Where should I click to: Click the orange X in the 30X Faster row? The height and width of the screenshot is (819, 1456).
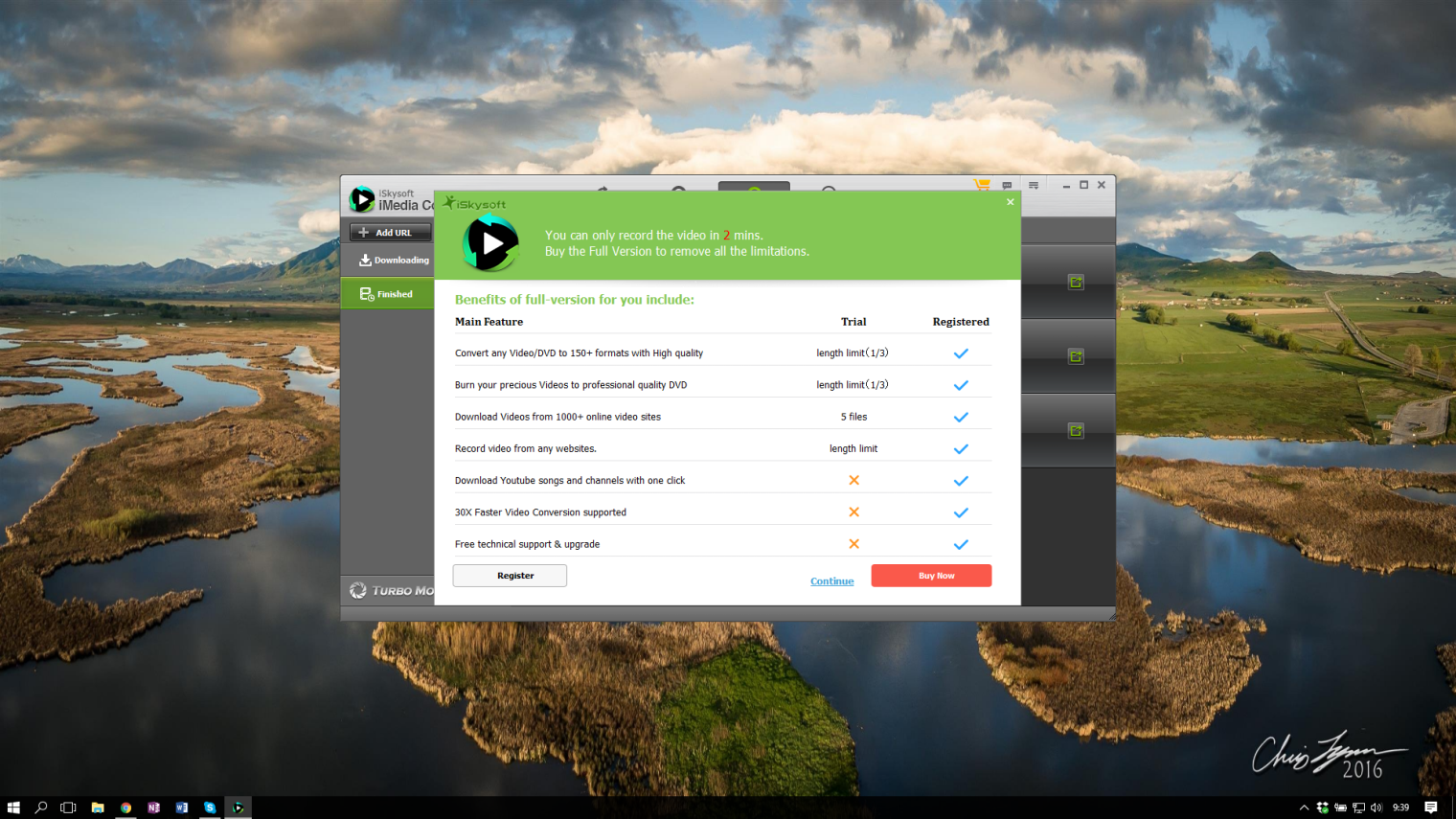point(853,512)
